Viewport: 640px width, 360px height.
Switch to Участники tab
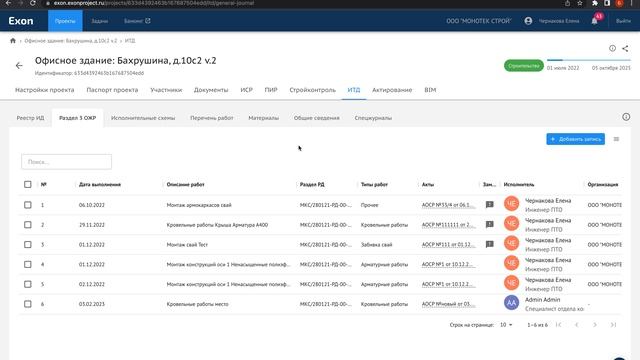coord(166,90)
